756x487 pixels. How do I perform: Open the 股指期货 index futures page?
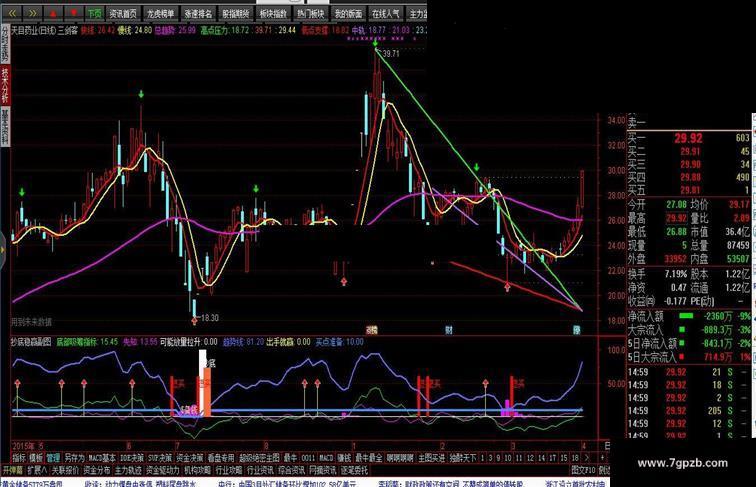(x=236, y=14)
